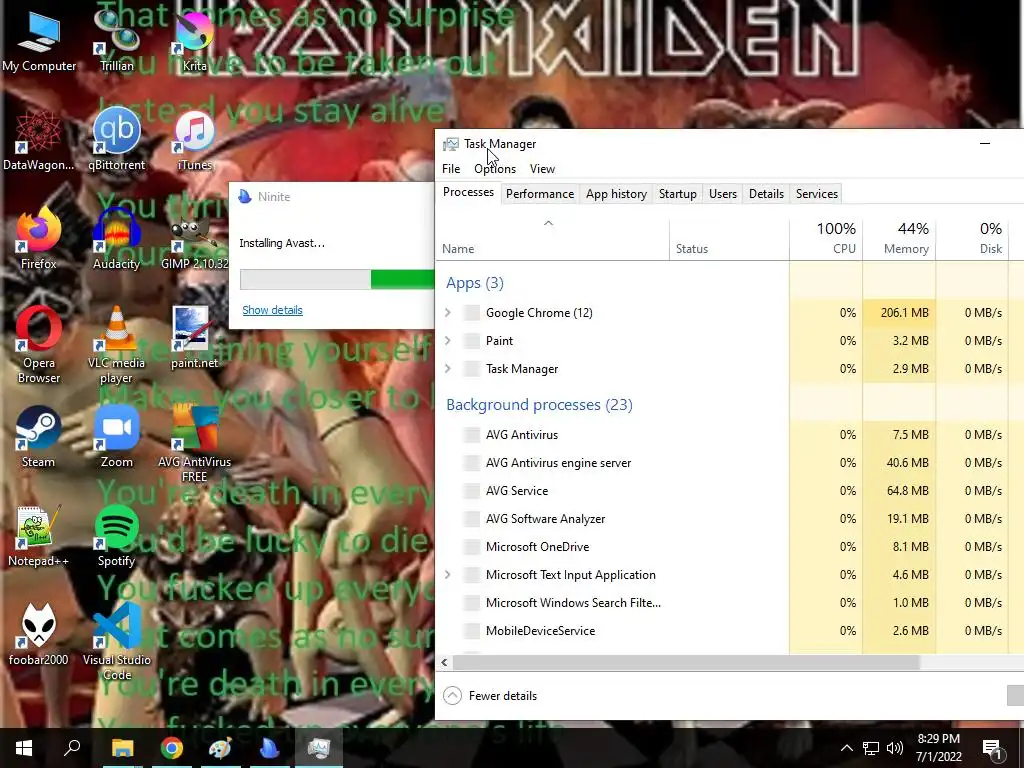Select the Microsoft OneDrive process
Image resolution: width=1024 pixels, height=768 pixels.
[729, 547]
